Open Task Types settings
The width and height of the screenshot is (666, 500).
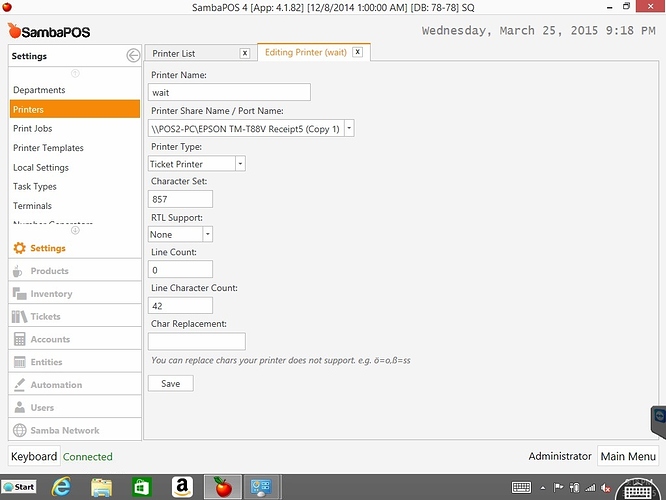pyautogui.click(x=75, y=186)
